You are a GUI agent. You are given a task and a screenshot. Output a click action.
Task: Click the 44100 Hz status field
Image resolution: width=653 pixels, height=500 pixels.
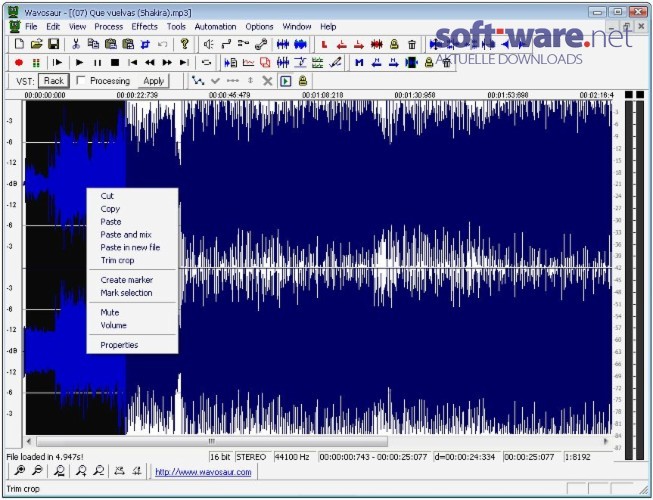tap(292, 457)
